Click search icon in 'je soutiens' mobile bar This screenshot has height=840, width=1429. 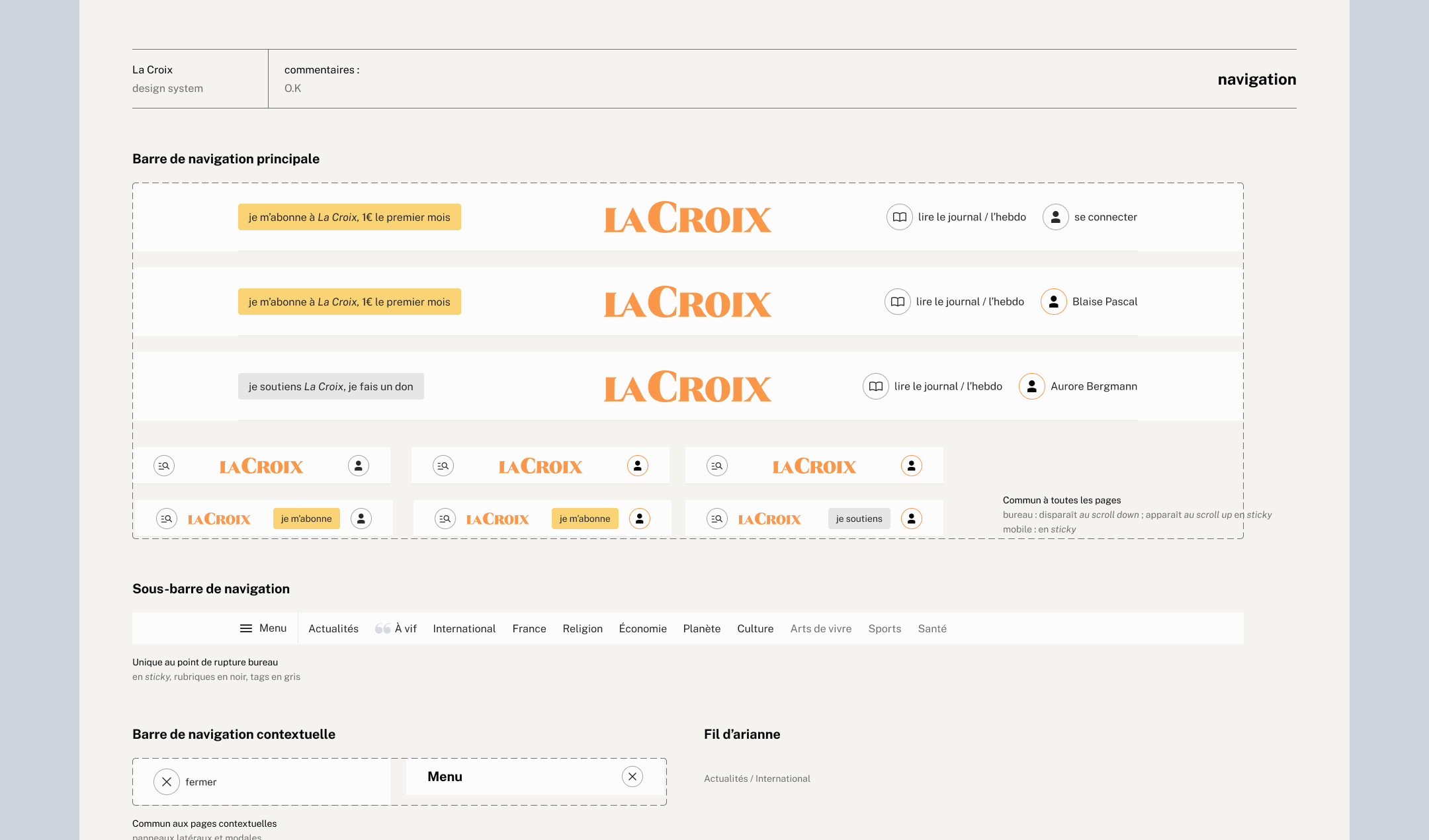(717, 519)
